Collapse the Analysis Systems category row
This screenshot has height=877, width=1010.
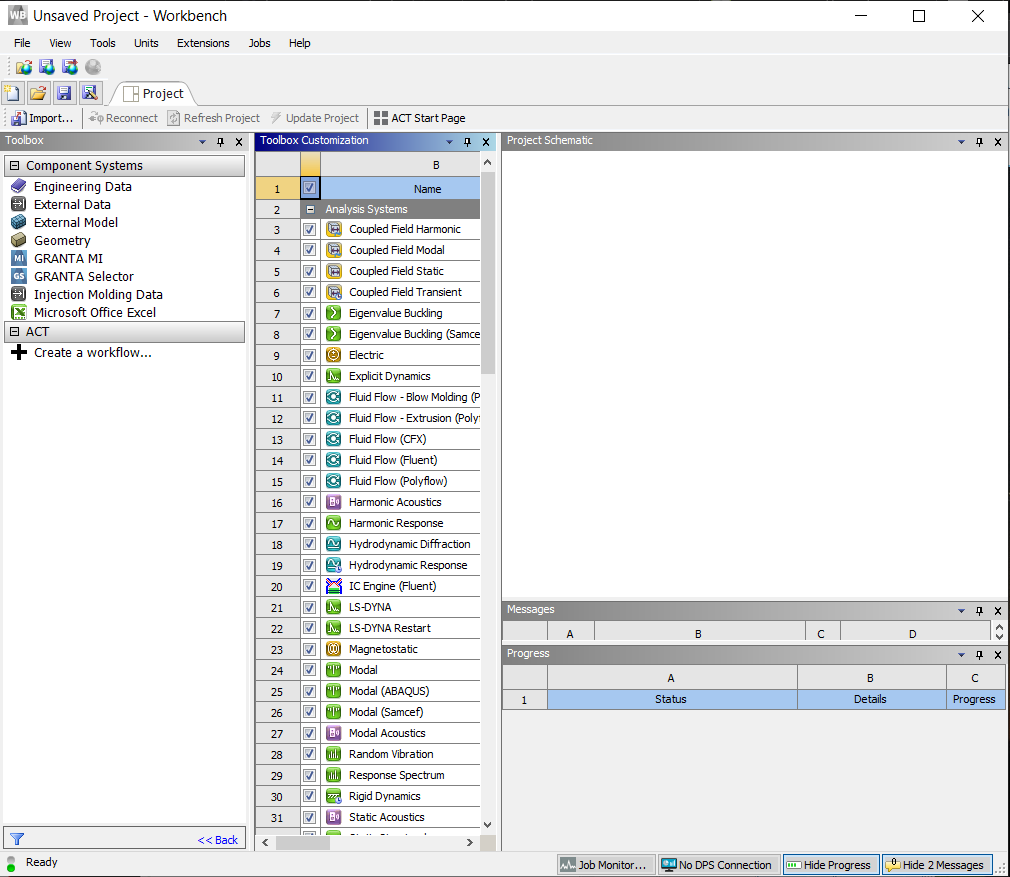point(311,210)
